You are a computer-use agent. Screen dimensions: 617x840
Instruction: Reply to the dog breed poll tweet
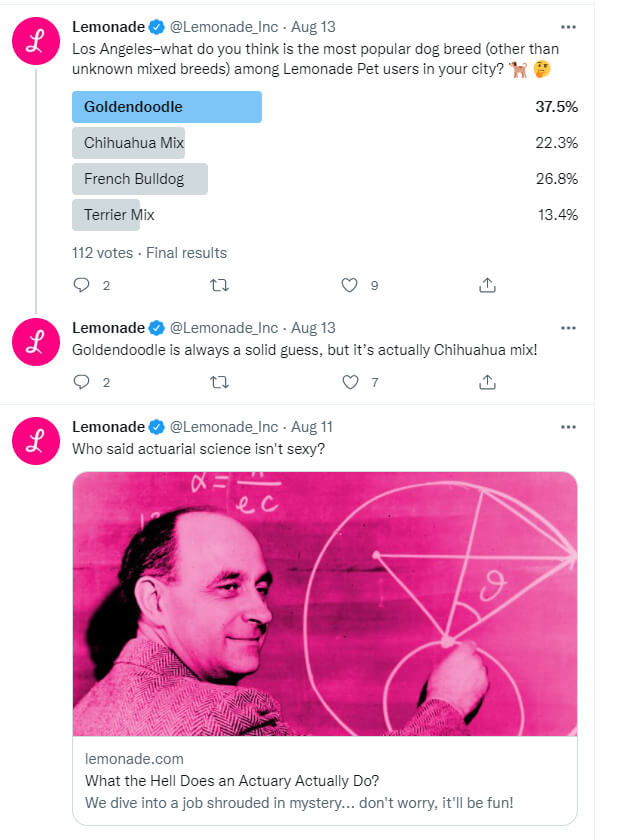coord(82,285)
